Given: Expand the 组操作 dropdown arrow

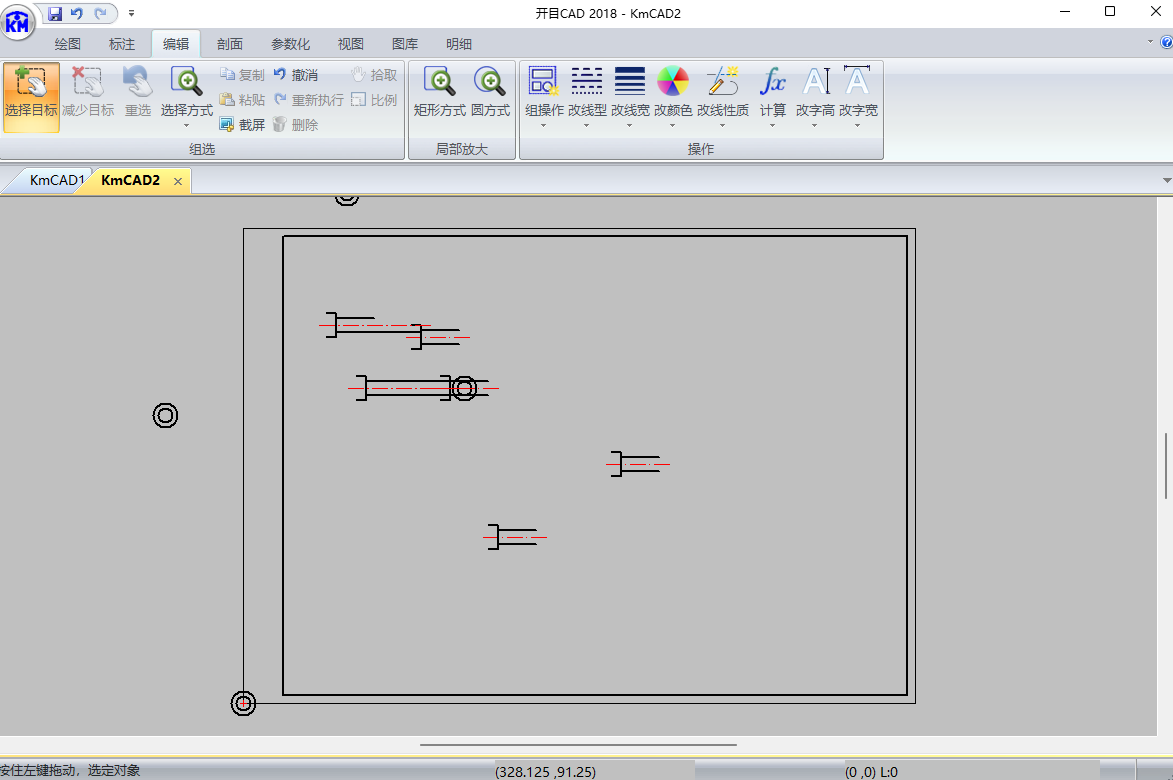Looking at the screenshot, I should point(544,126).
